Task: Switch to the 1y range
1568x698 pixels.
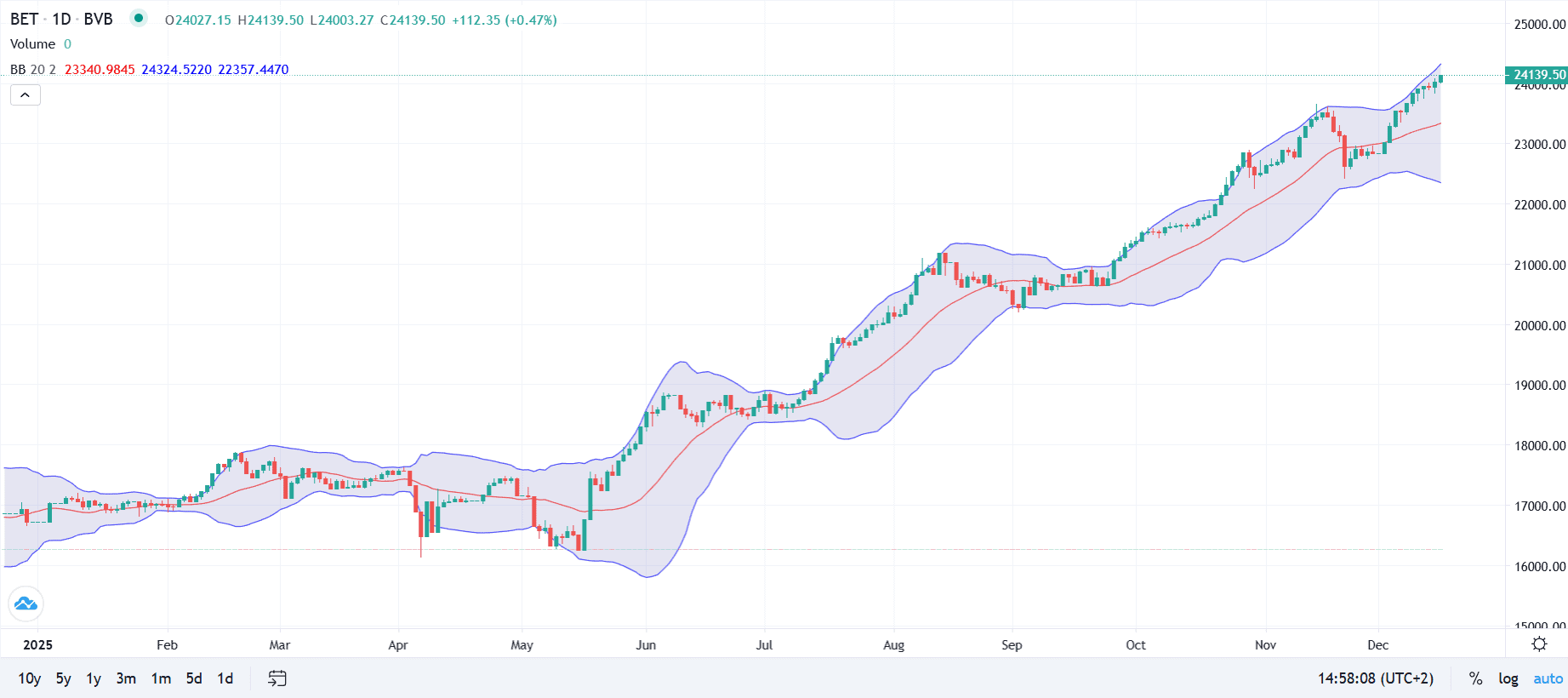Action: 94,678
